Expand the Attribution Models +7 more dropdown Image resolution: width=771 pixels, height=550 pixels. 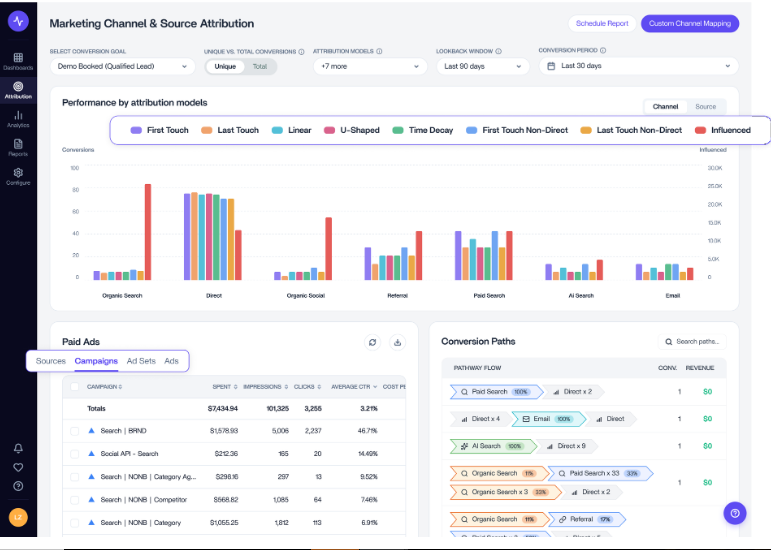[x=370, y=66]
